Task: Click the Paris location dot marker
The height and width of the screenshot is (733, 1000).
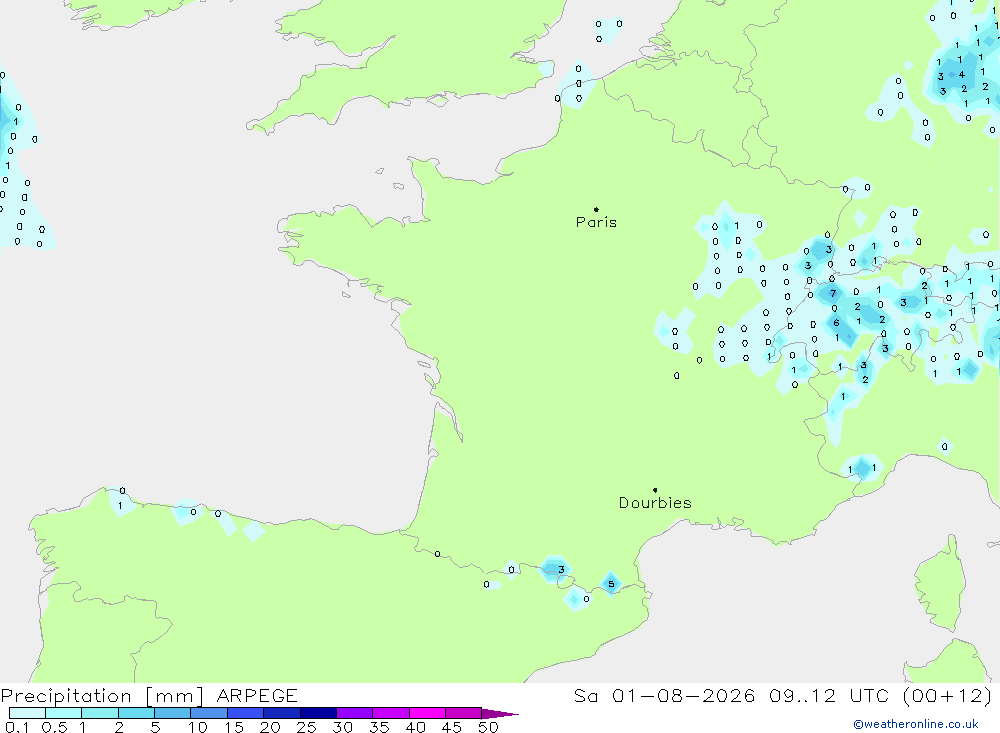Action: (596, 209)
